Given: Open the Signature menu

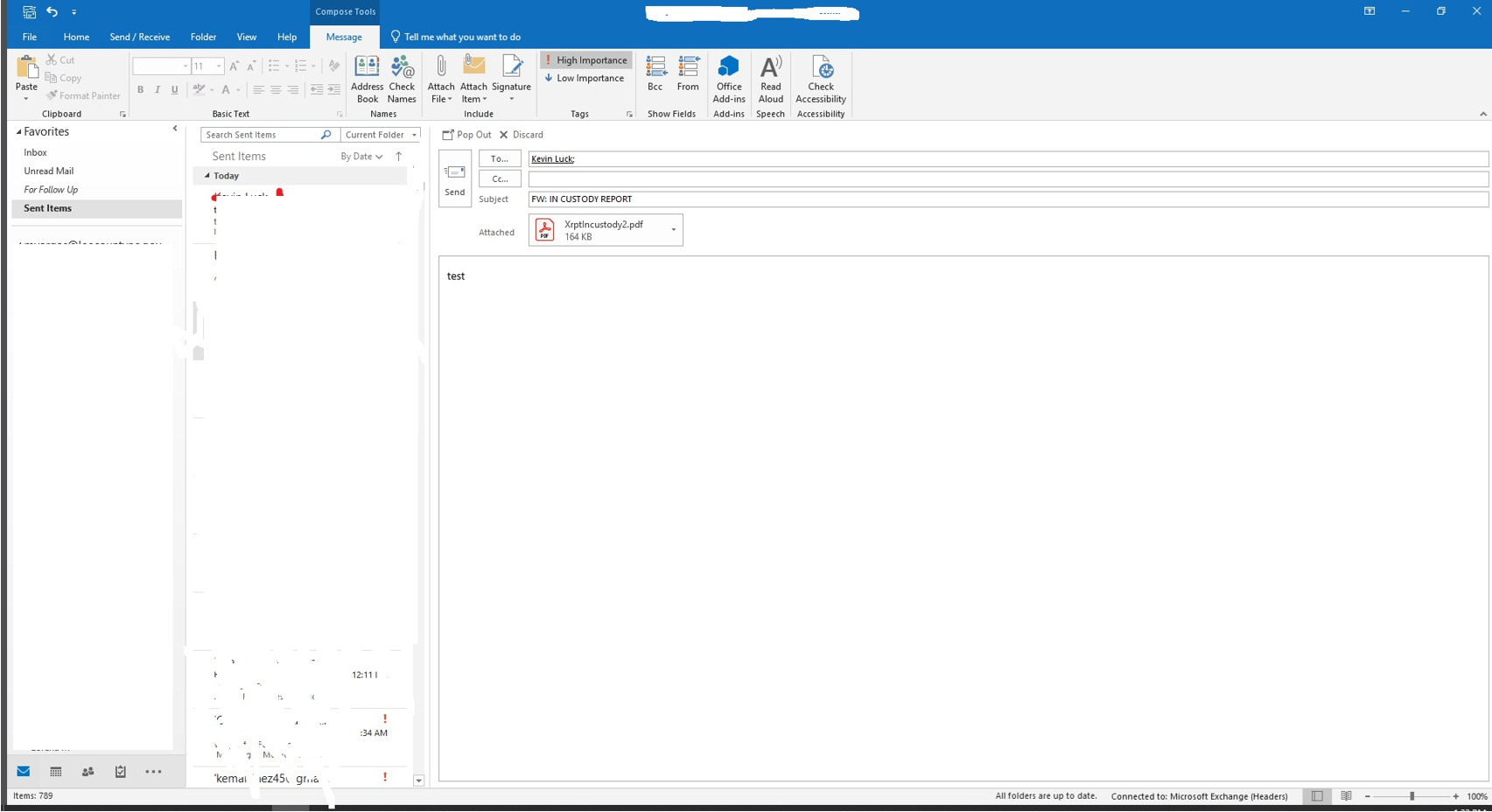Looking at the screenshot, I should tap(511, 79).
